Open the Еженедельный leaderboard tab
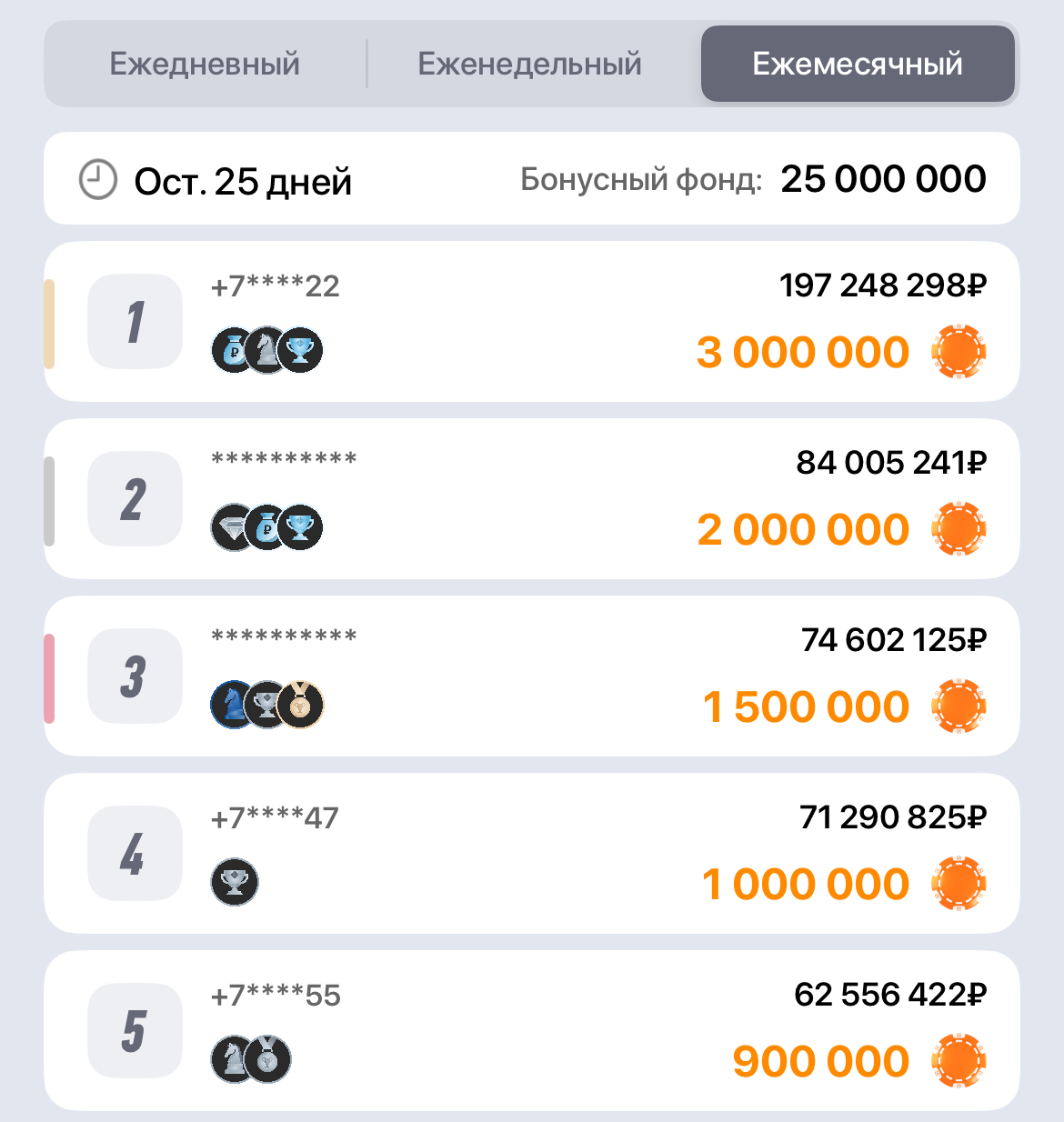This screenshot has height=1122, width=1064. pyautogui.click(x=530, y=64)
